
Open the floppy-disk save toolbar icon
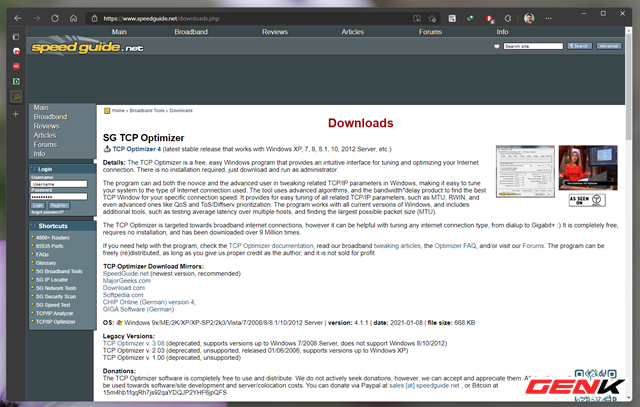(x=452, y=18)
